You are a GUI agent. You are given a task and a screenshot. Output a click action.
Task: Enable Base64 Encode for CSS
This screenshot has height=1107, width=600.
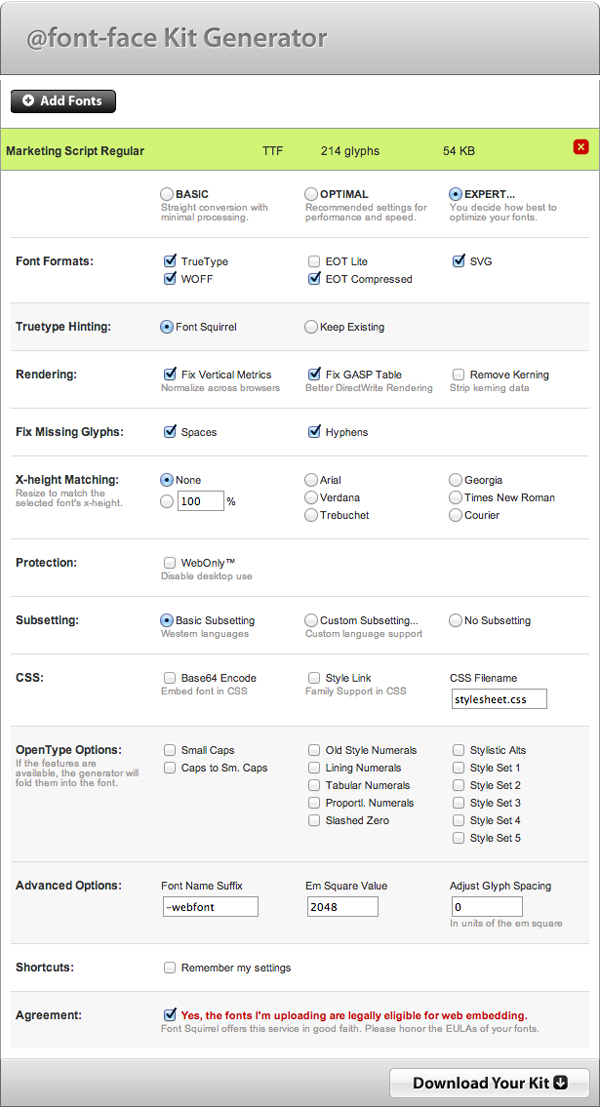tap(170, 678)
